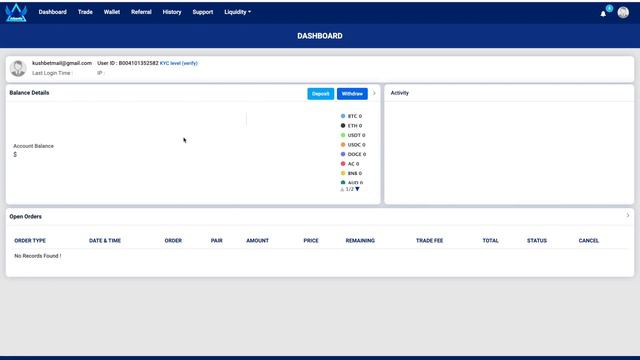Click the Account Balance label

(33, 146)
